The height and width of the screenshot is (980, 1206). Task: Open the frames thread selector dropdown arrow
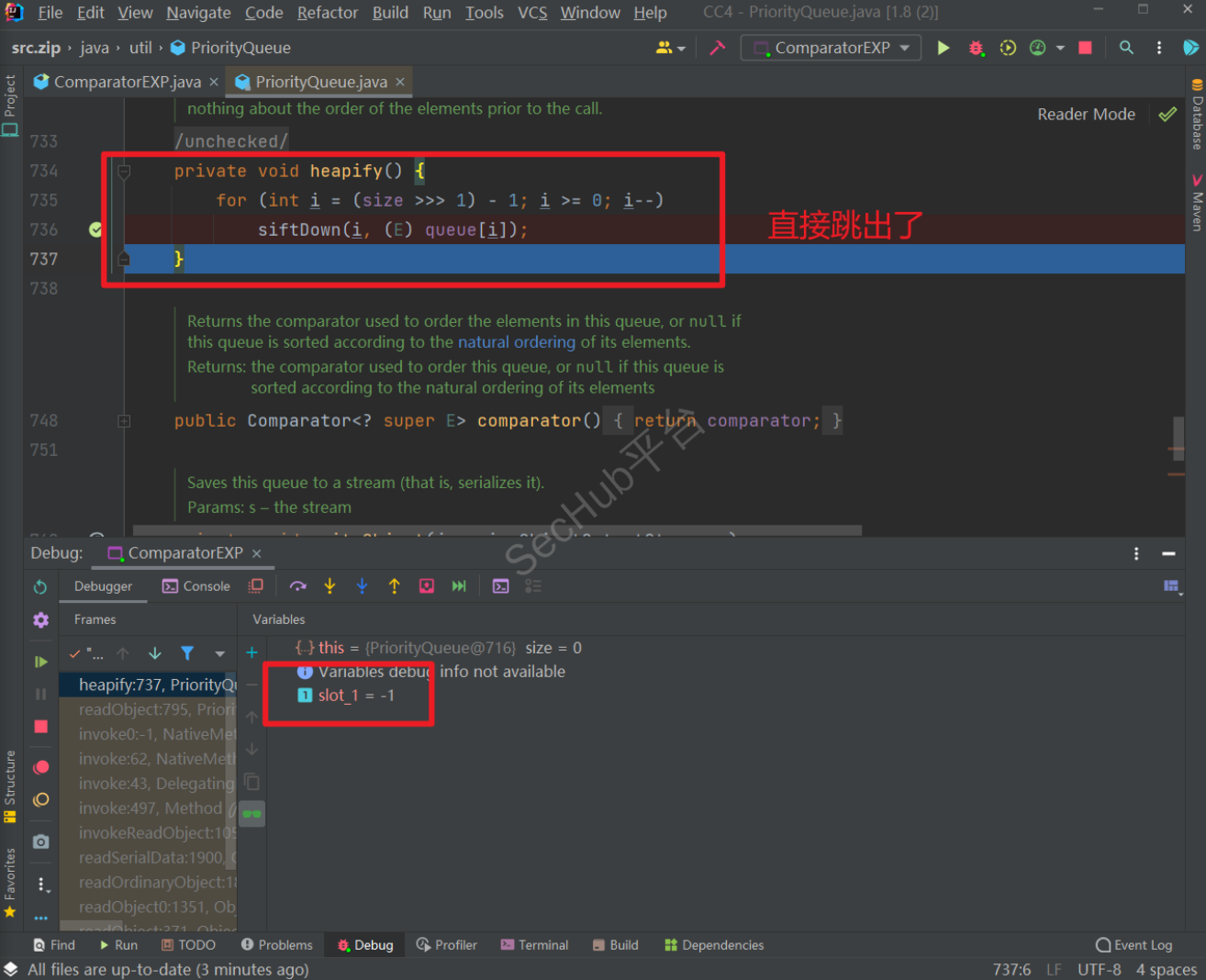click(219, 654)
